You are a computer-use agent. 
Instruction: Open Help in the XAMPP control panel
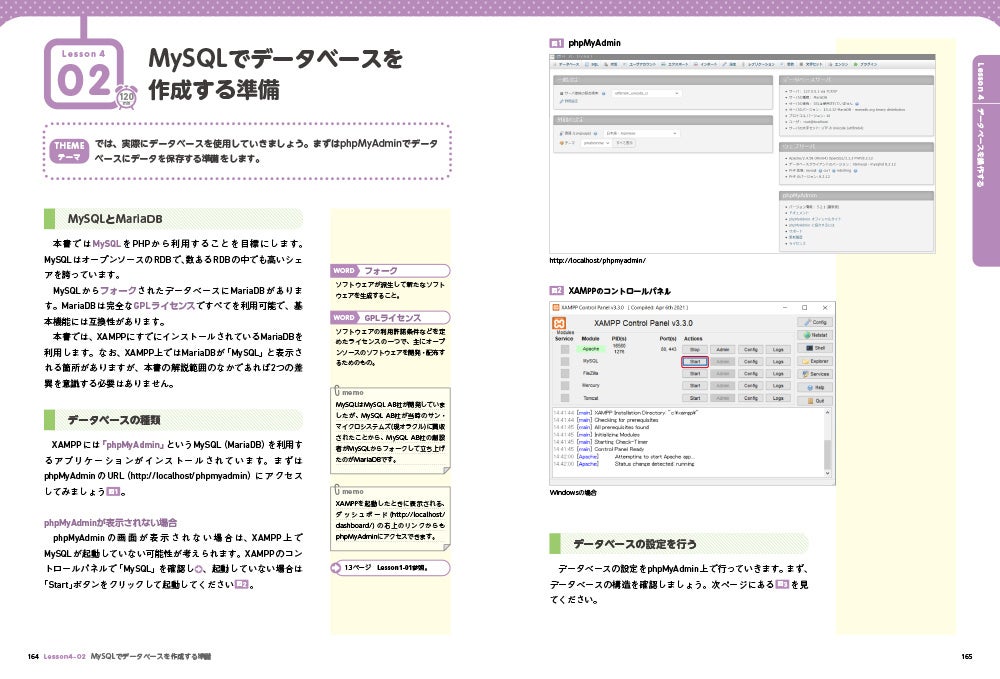click(814, 388)
